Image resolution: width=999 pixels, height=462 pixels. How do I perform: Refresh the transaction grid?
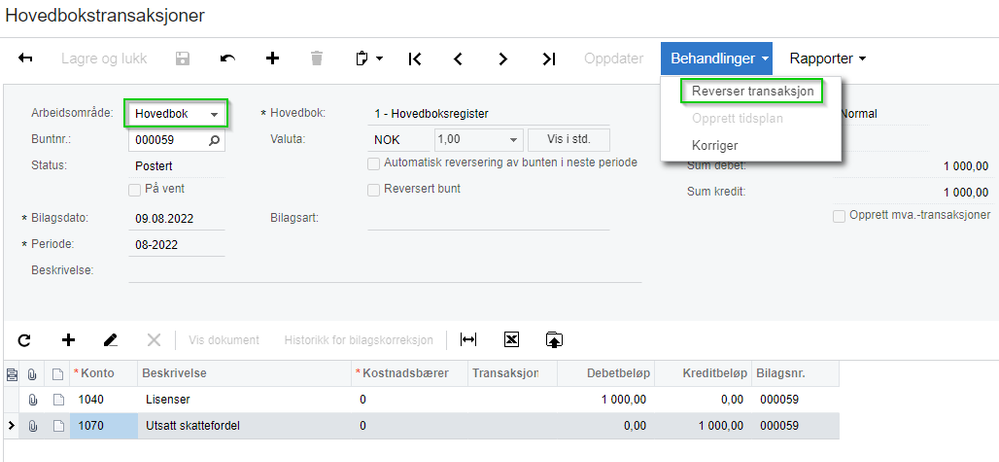[24, 340]
